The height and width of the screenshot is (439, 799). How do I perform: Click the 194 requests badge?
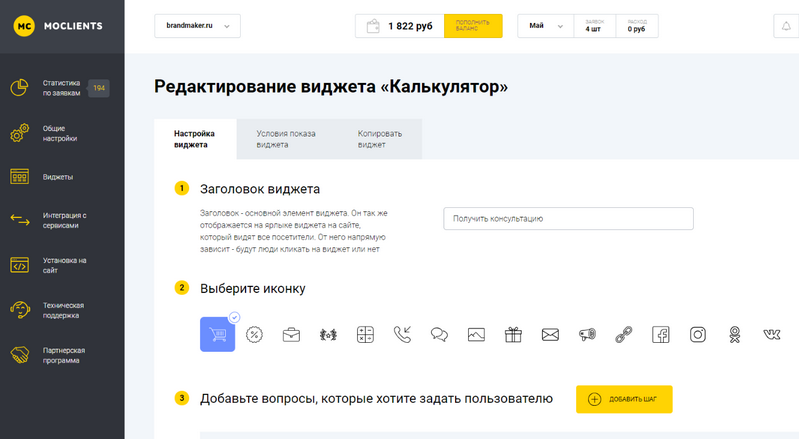pos(99,88)
